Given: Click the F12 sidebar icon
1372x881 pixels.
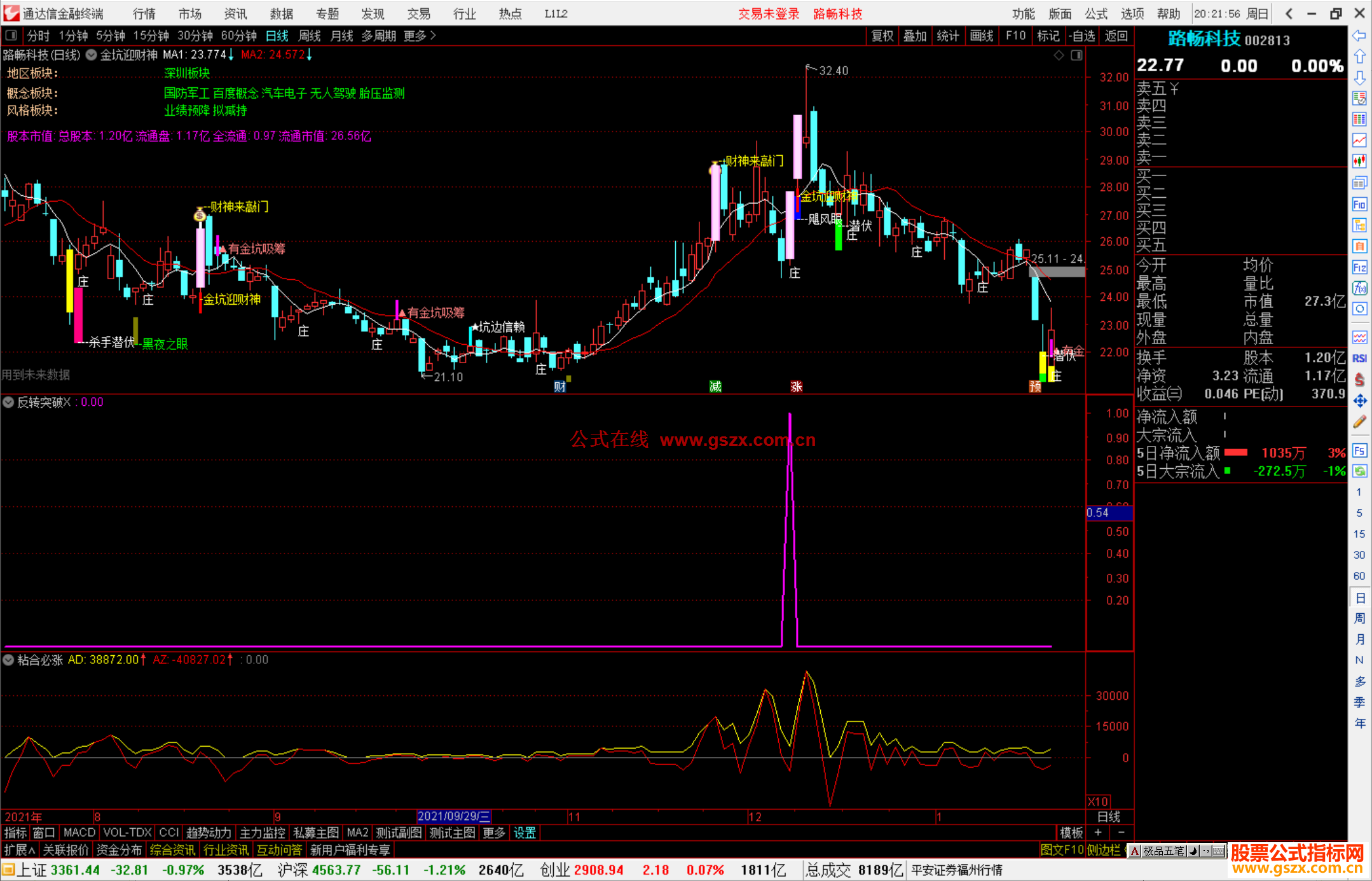Looking at the screenshot, I should (1359, 267).
